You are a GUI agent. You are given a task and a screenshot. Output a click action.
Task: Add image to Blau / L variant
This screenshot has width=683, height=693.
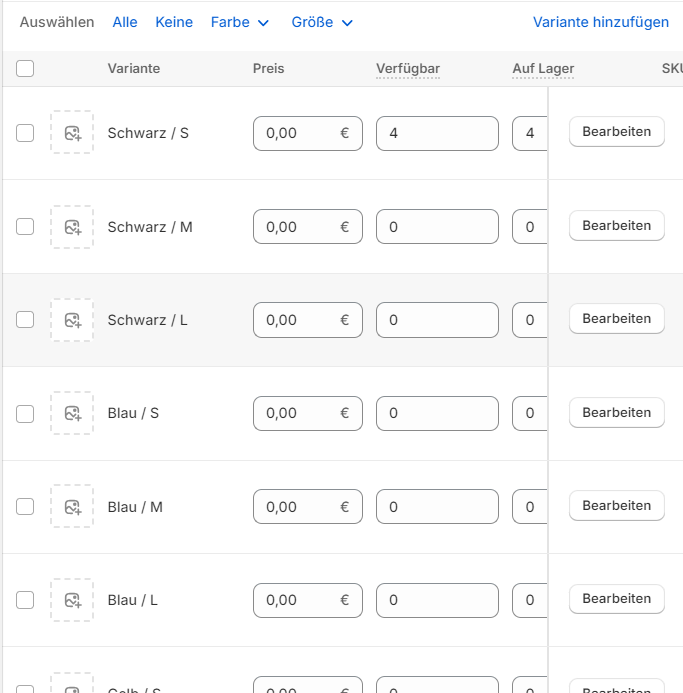[x=72, y=600]
